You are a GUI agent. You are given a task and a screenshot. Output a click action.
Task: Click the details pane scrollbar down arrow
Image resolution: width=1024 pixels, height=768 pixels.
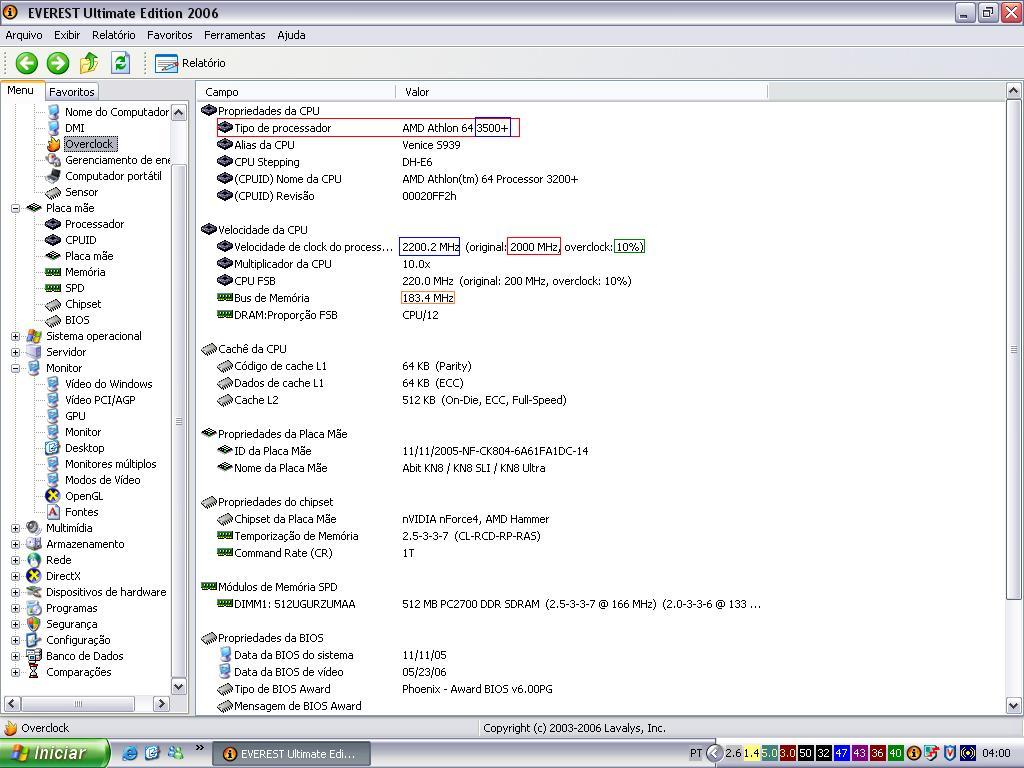[1014, 705]
